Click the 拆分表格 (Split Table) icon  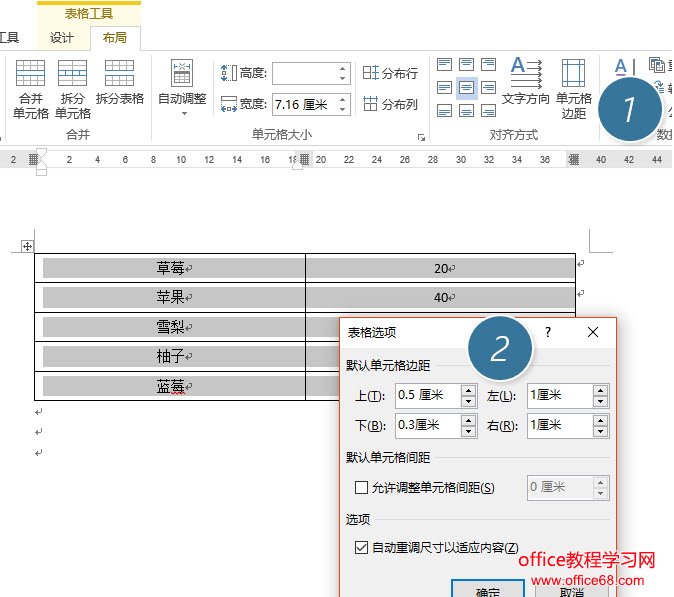click(119, 73)
